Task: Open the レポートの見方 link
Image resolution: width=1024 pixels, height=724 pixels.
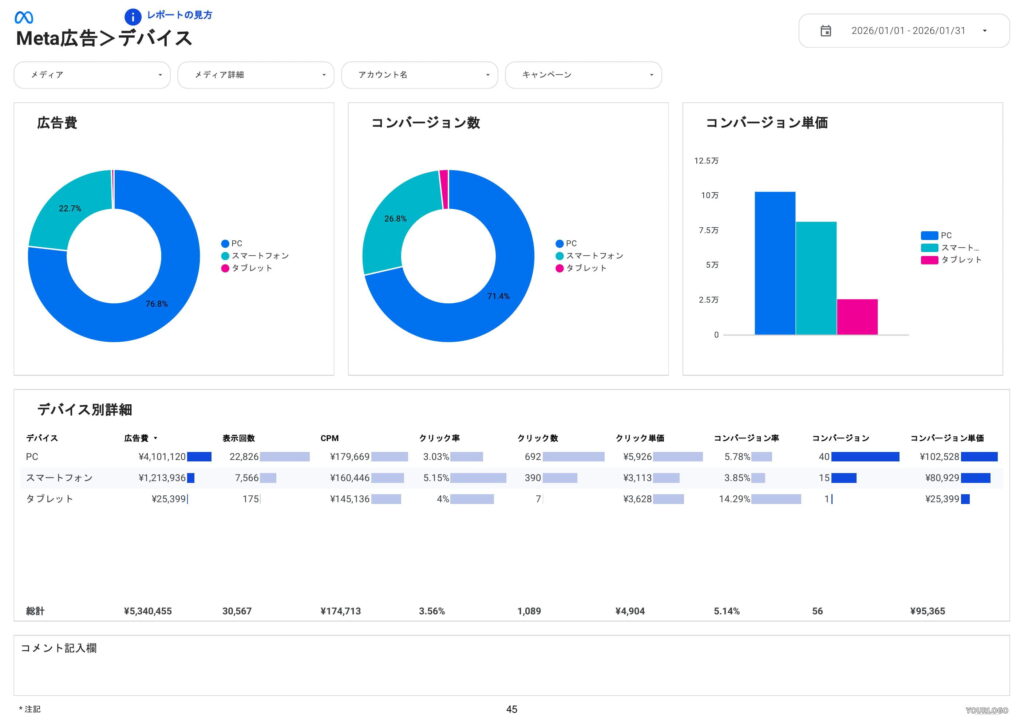Action: (x=179, y=16)
